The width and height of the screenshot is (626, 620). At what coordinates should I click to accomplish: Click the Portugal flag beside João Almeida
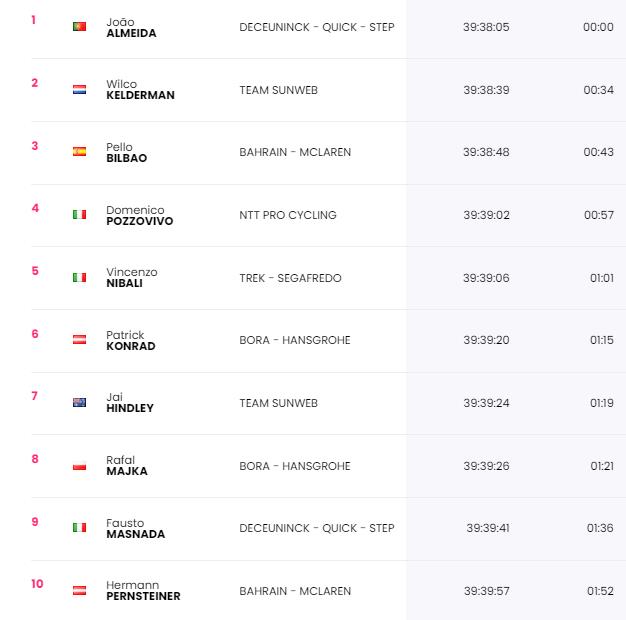coord(79,26)
